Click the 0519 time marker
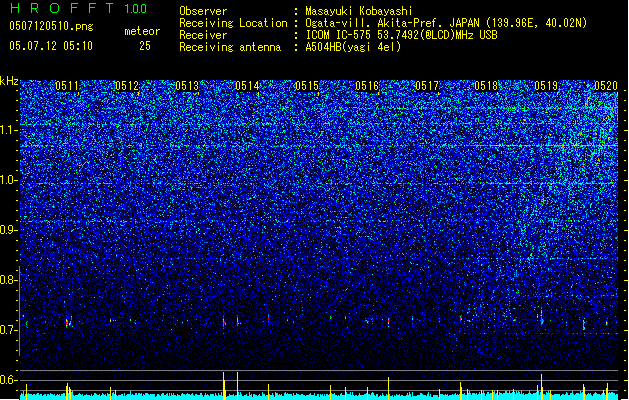This screenshot has width=629, height=400. click(x=546, y=86)
